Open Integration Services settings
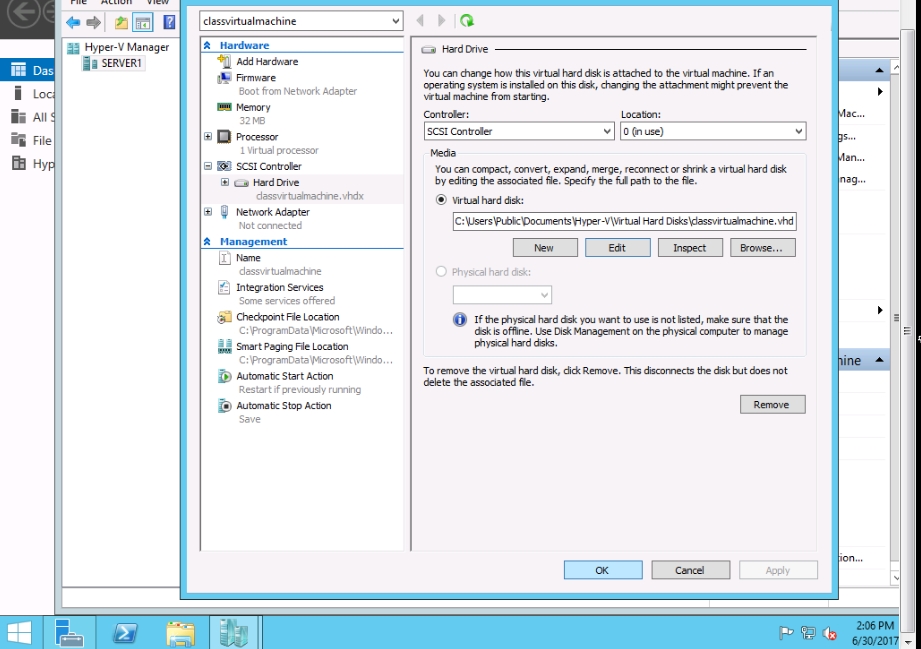921x649 pixels. click(x=279, y=287)
